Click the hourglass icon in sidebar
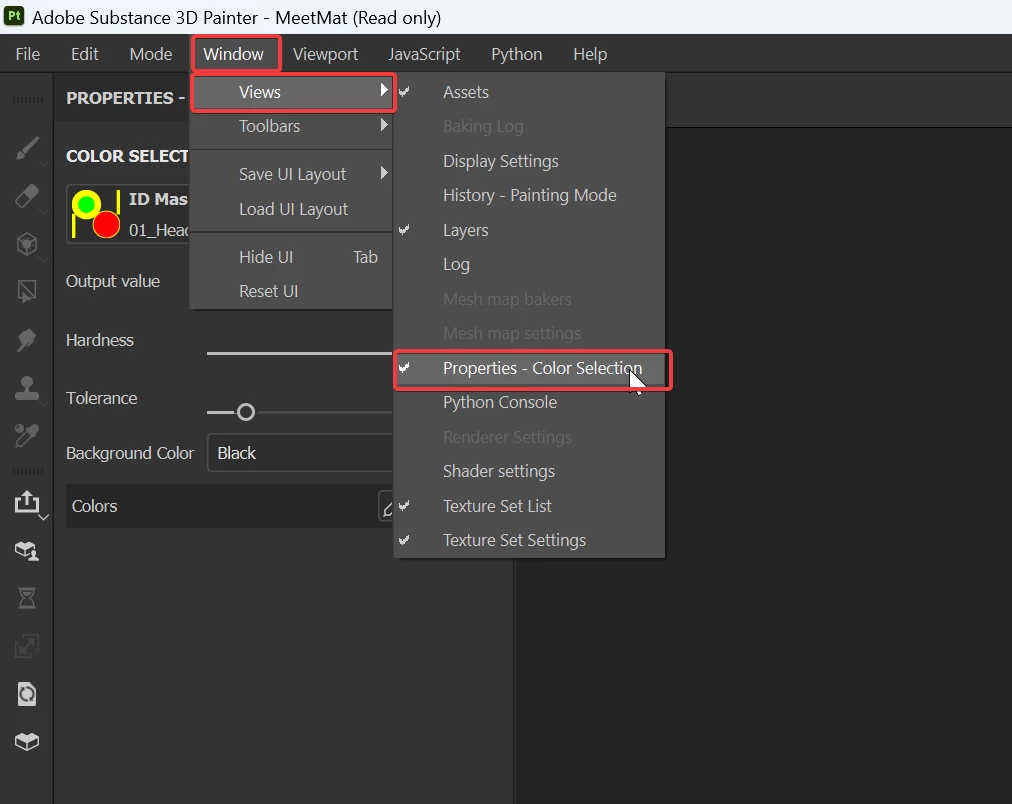The width and height of the screenshot is (1012, 804). point(26,598)
